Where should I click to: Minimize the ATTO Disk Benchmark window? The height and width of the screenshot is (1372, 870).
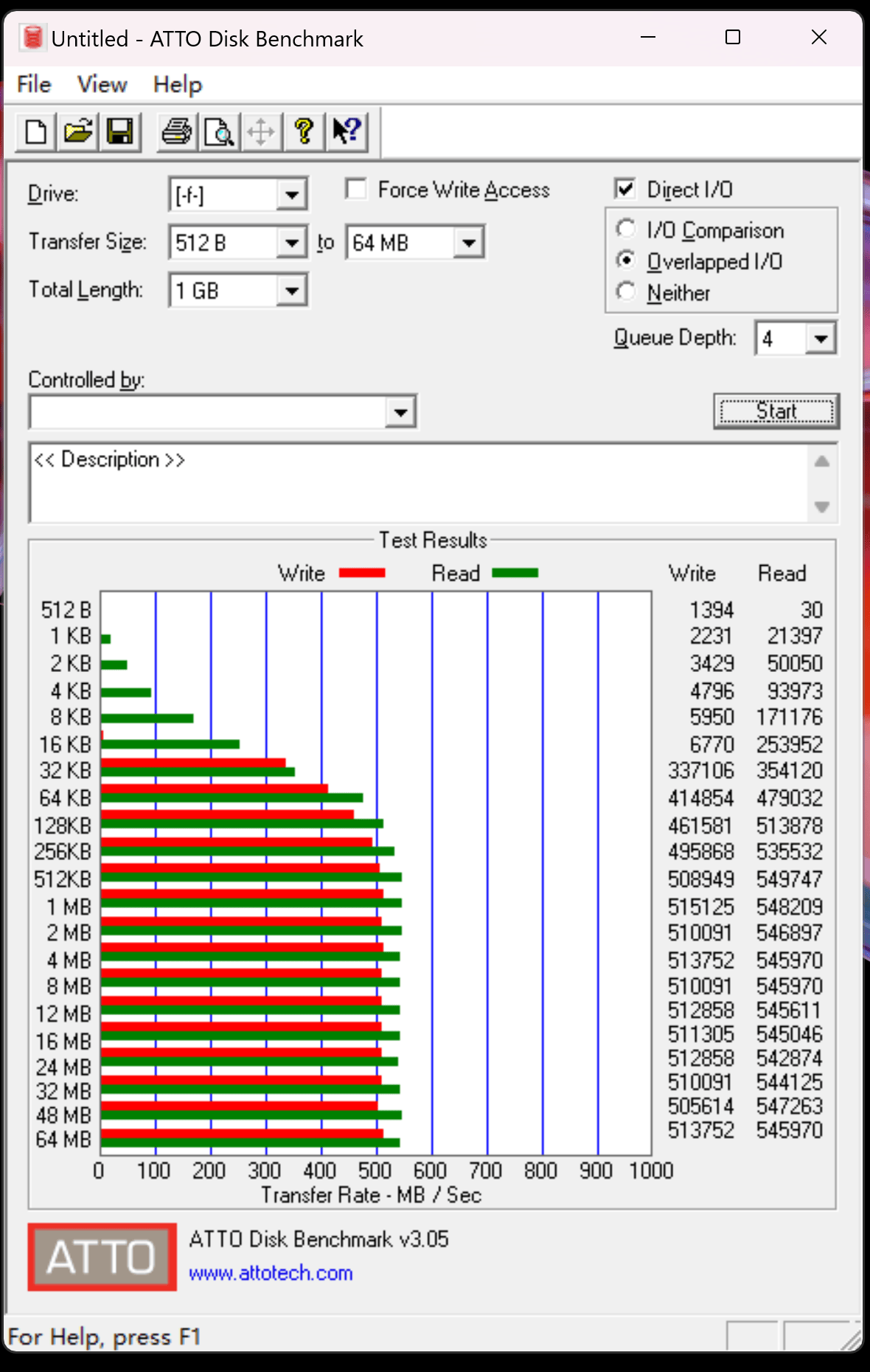[648, 37]
